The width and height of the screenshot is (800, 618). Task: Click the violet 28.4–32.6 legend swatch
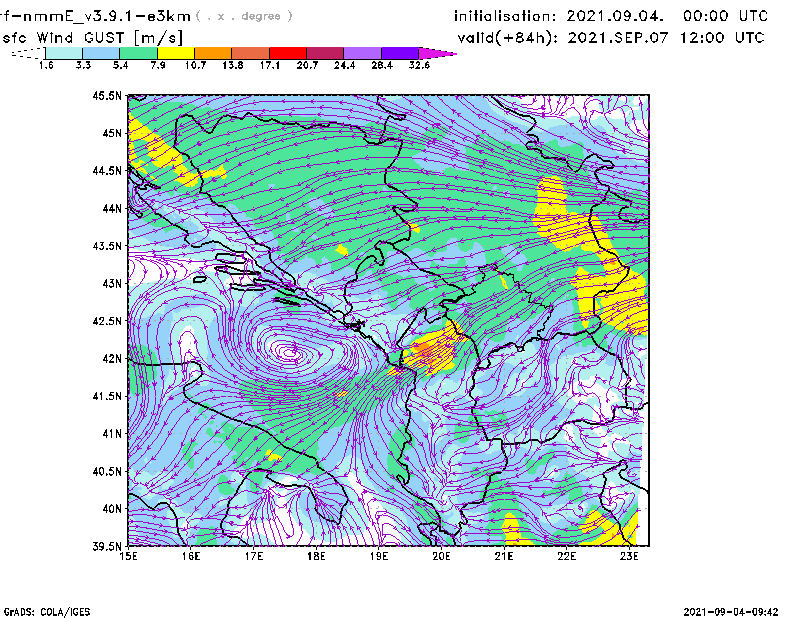[x=399, y=53]
